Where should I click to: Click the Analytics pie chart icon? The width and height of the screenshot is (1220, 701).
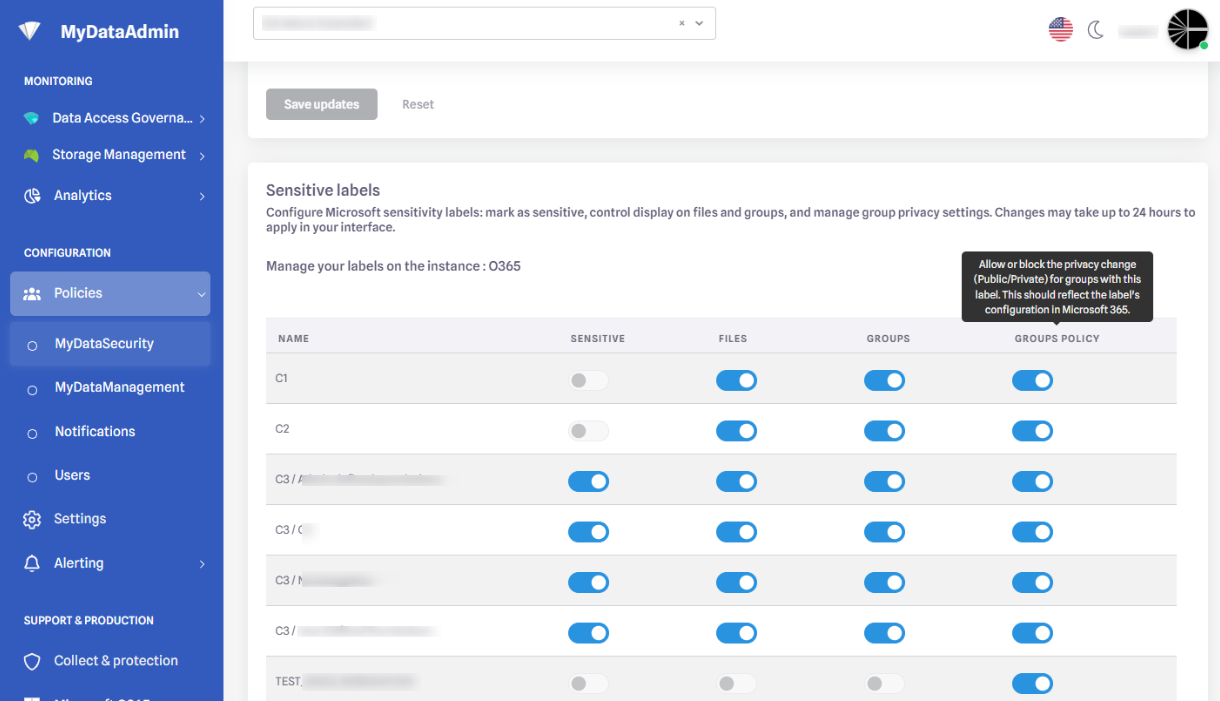point(32,196)
